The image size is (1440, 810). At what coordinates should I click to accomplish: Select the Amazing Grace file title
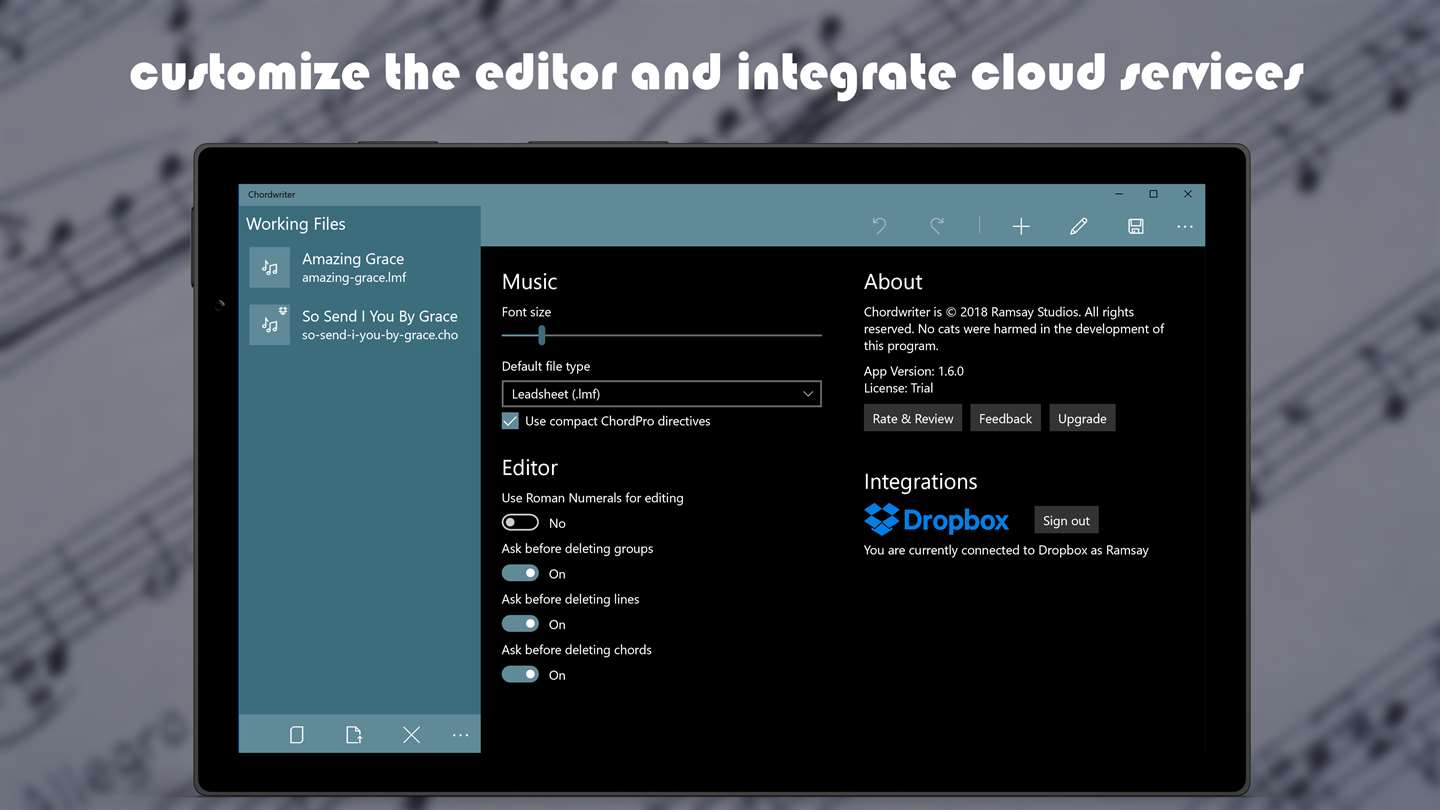click(353, 259)
